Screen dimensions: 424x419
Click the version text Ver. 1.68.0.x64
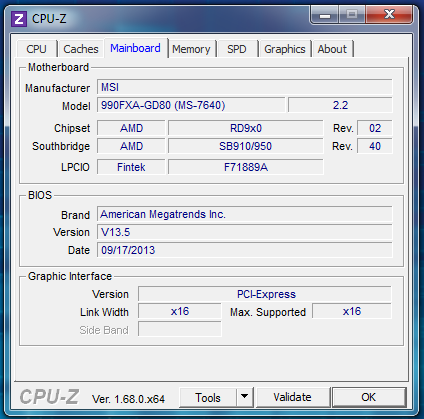[128, 399]
